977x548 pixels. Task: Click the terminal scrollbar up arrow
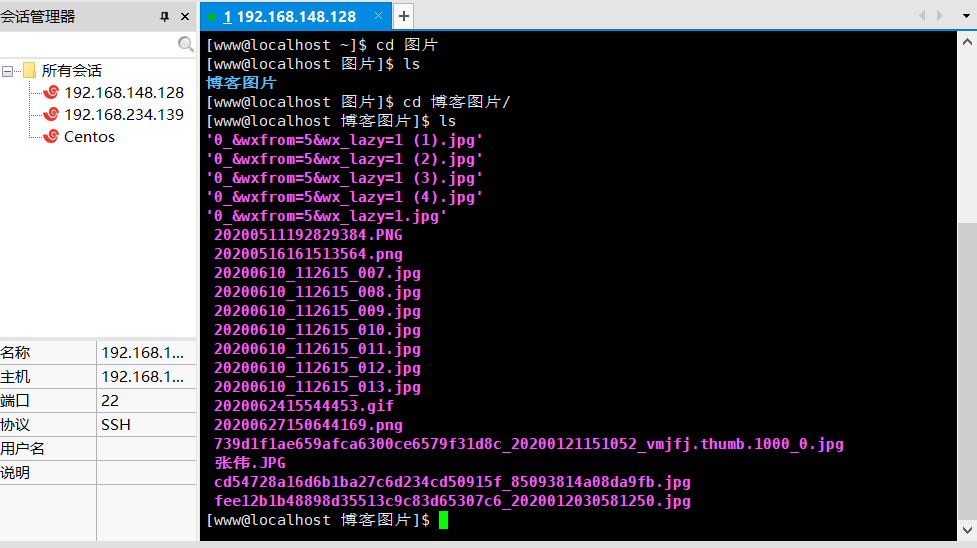(967, 42)
